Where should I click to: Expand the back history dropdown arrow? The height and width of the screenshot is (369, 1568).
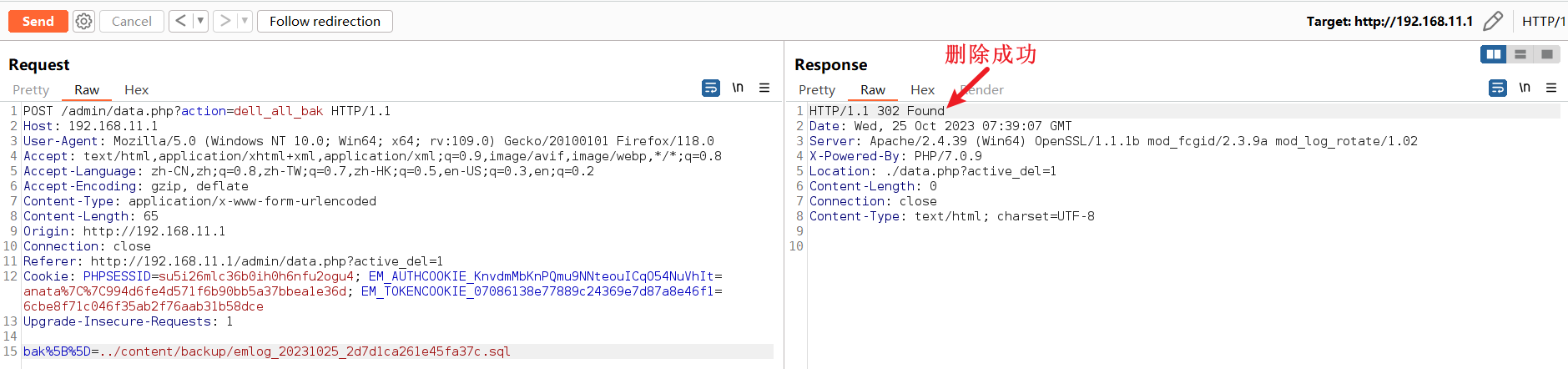(x=200, y=21)
